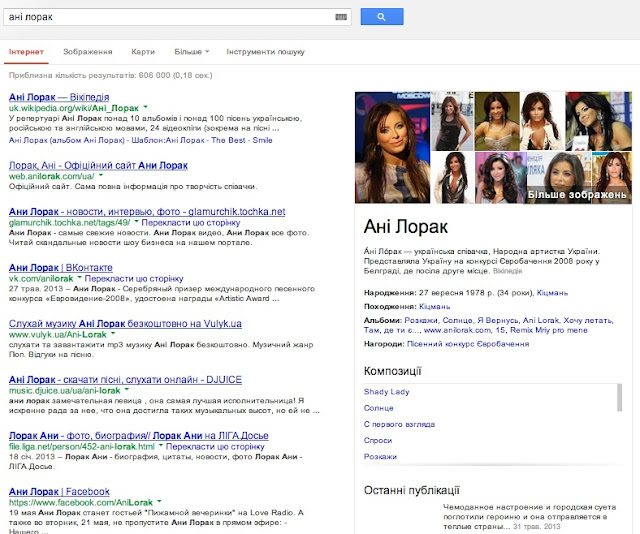Select the Інтернет tab
This screenshot has height=534, width=640.
[26, 52]
